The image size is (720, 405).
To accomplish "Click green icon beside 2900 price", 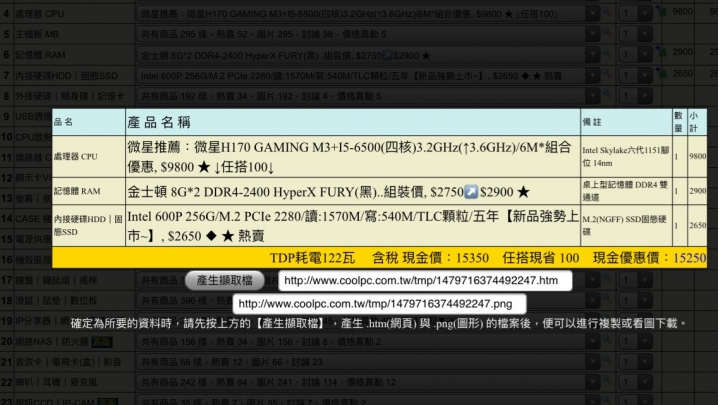I will [662, 52].
